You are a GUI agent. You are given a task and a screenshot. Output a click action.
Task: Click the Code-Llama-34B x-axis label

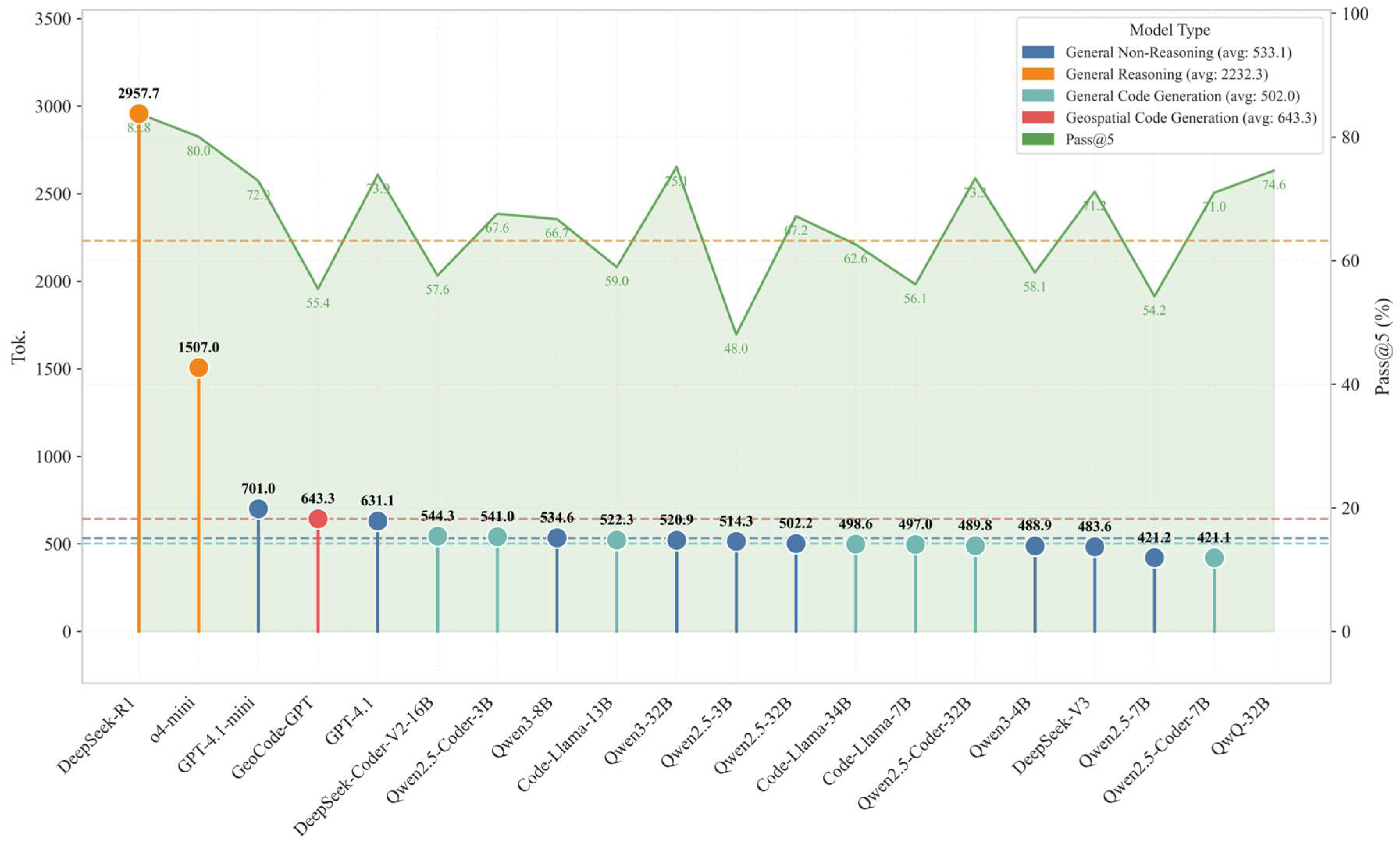(x=805, y=744)
